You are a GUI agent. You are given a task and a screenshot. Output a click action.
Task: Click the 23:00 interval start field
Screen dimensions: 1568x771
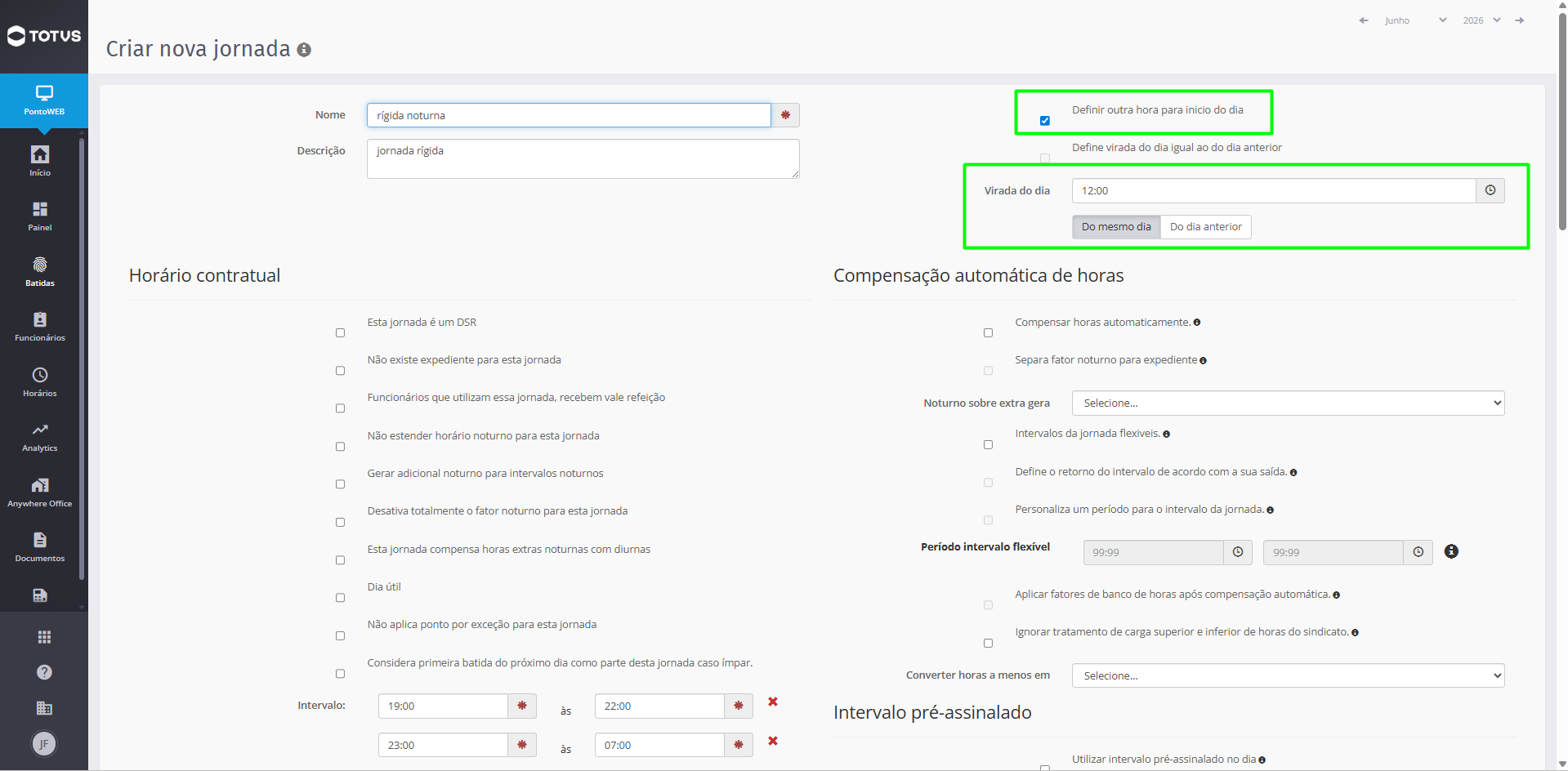443,745
